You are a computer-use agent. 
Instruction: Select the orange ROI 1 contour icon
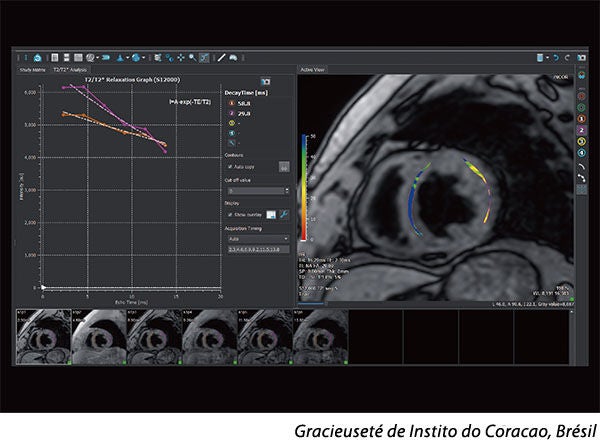point(581,119)
